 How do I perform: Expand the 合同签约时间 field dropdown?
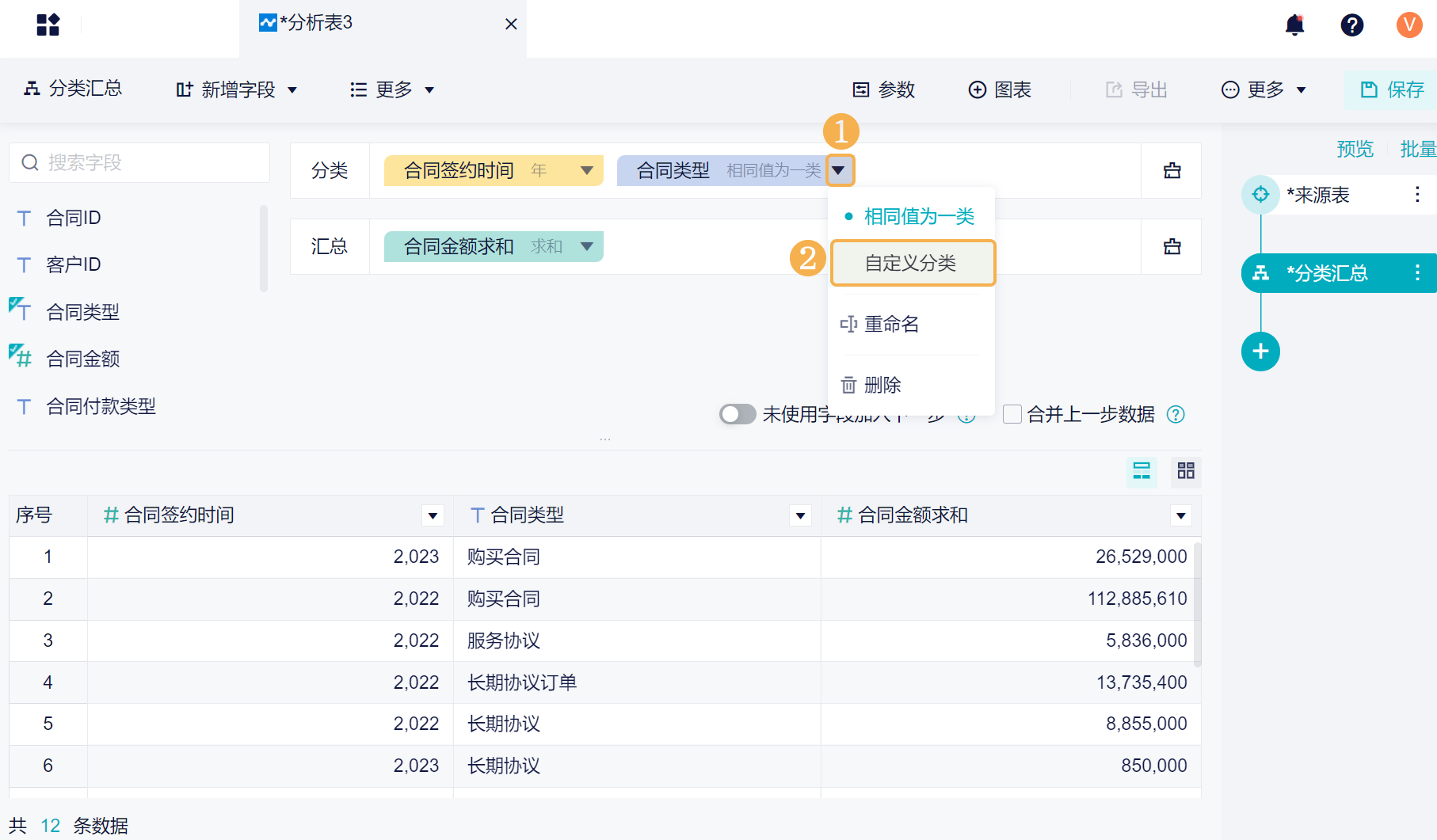pos(587,170)
